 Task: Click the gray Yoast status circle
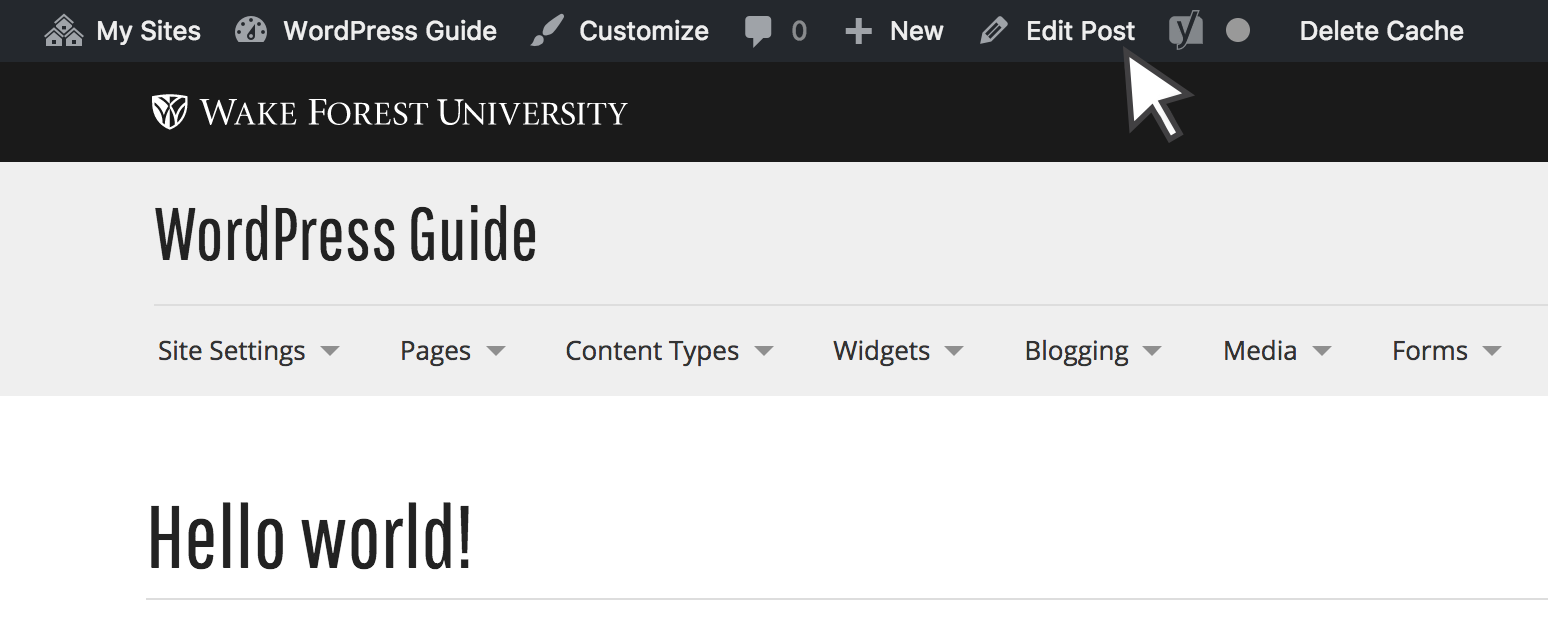pos(1238,31)
